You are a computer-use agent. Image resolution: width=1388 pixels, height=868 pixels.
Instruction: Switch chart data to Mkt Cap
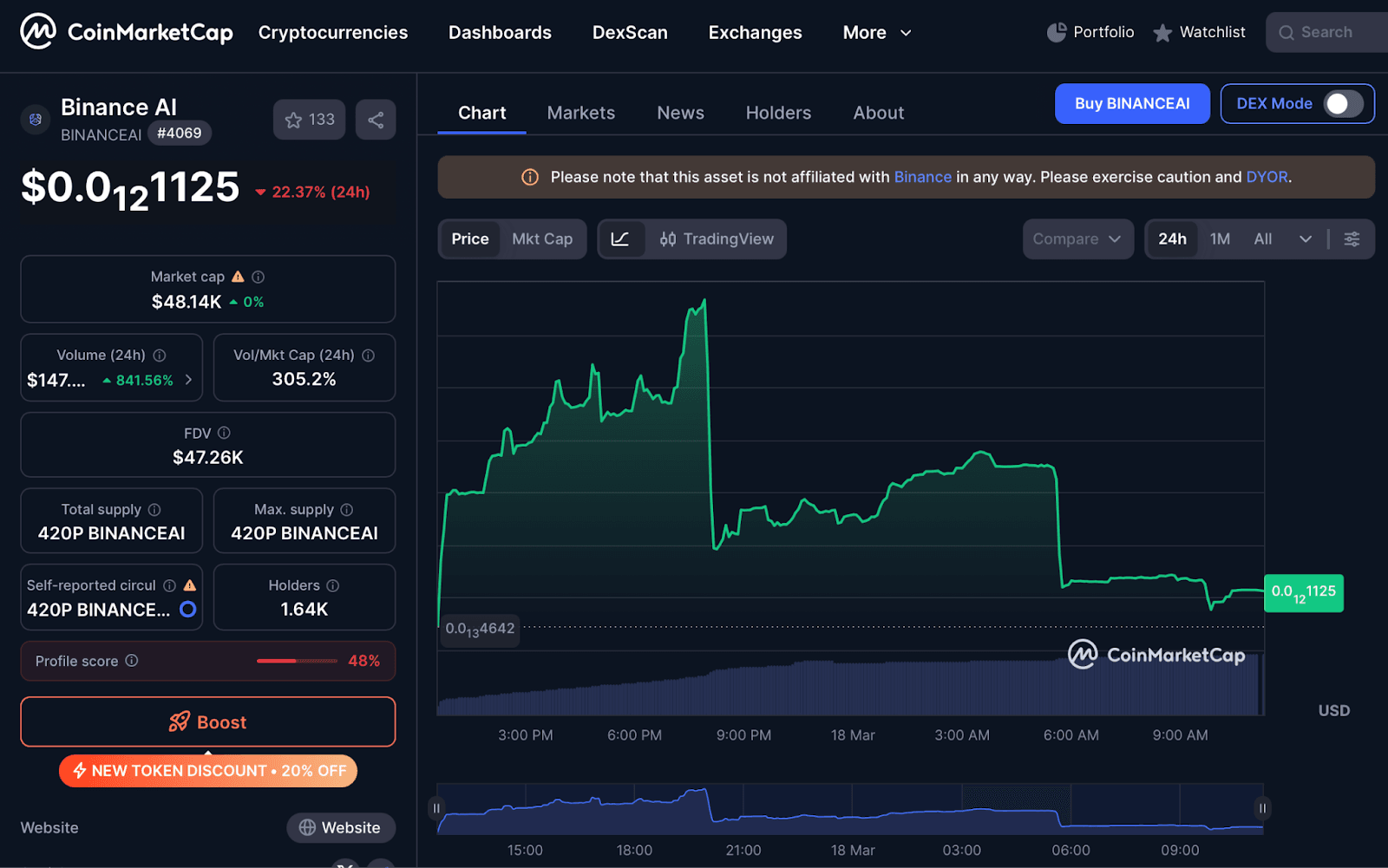(543, 238)
